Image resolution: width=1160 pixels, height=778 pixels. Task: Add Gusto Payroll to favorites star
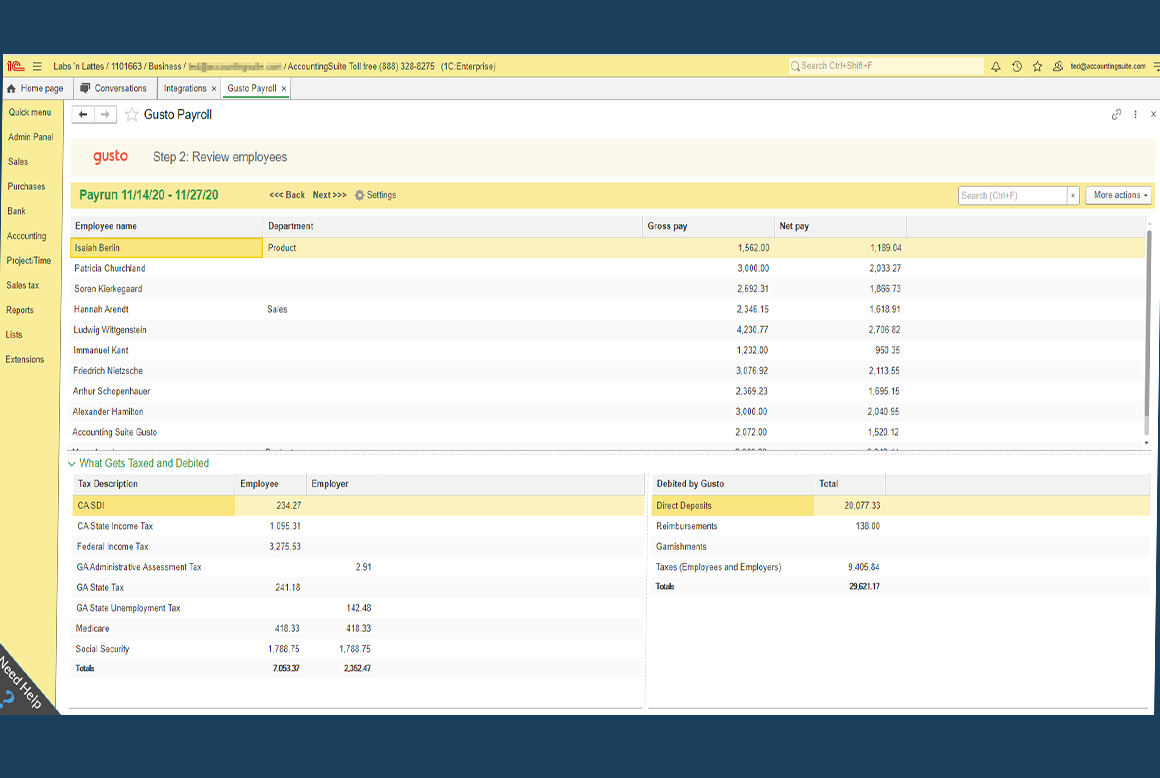pos(132,115)
